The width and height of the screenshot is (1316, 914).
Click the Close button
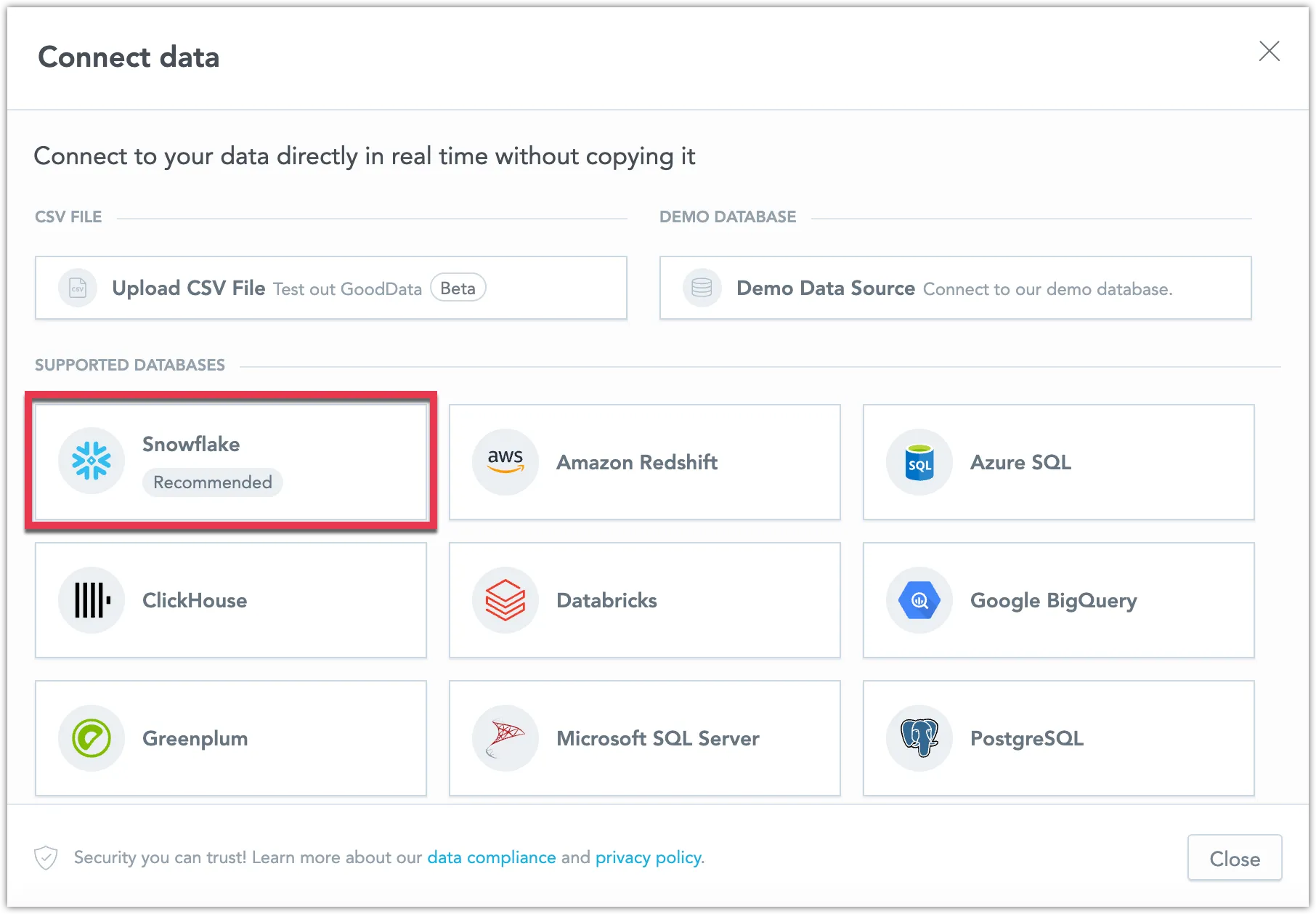pos(1234,858)
